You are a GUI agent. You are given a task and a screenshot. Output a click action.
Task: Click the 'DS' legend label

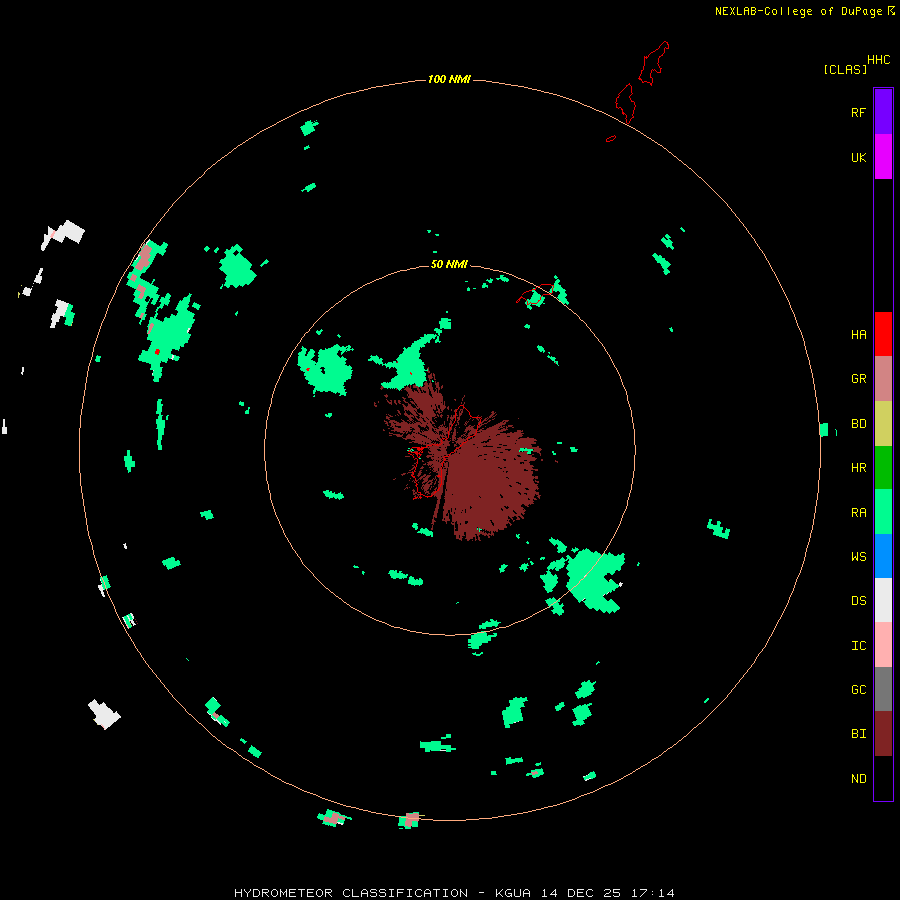858,601
